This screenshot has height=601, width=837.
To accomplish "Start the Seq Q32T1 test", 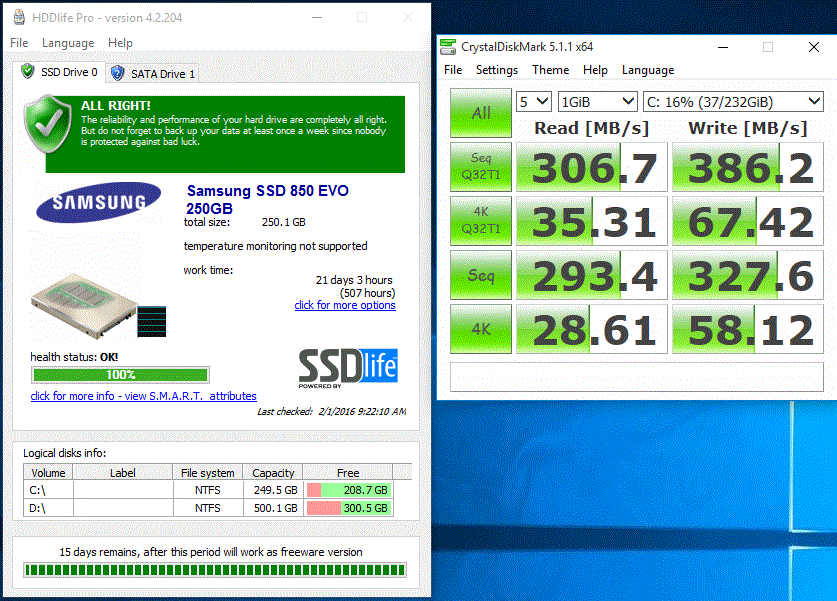I will pos(481,167).
